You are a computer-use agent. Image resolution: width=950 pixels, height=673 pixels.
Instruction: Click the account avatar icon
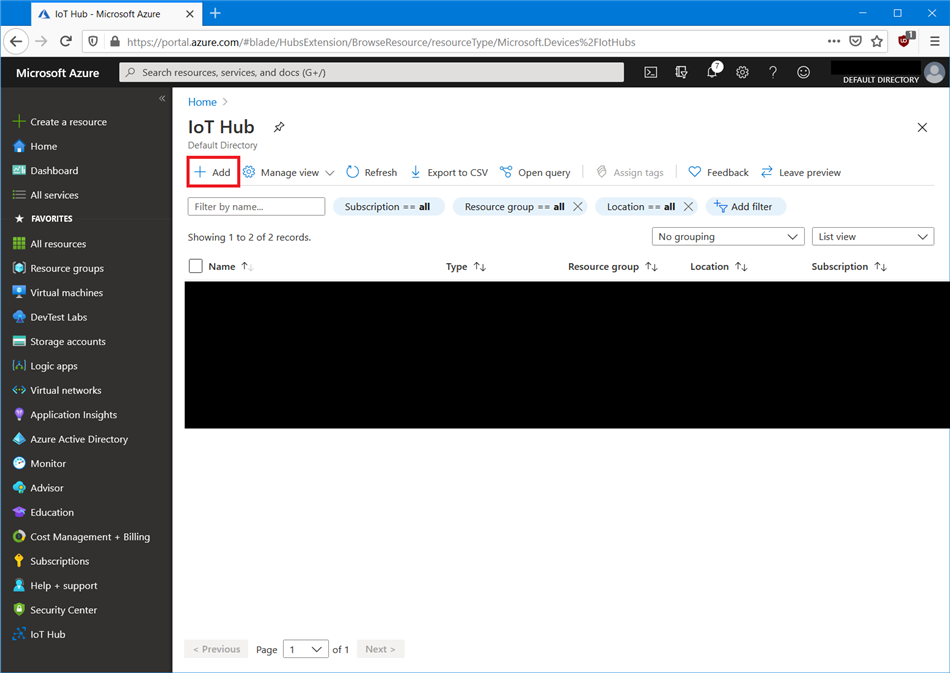[x=934, y=73]
